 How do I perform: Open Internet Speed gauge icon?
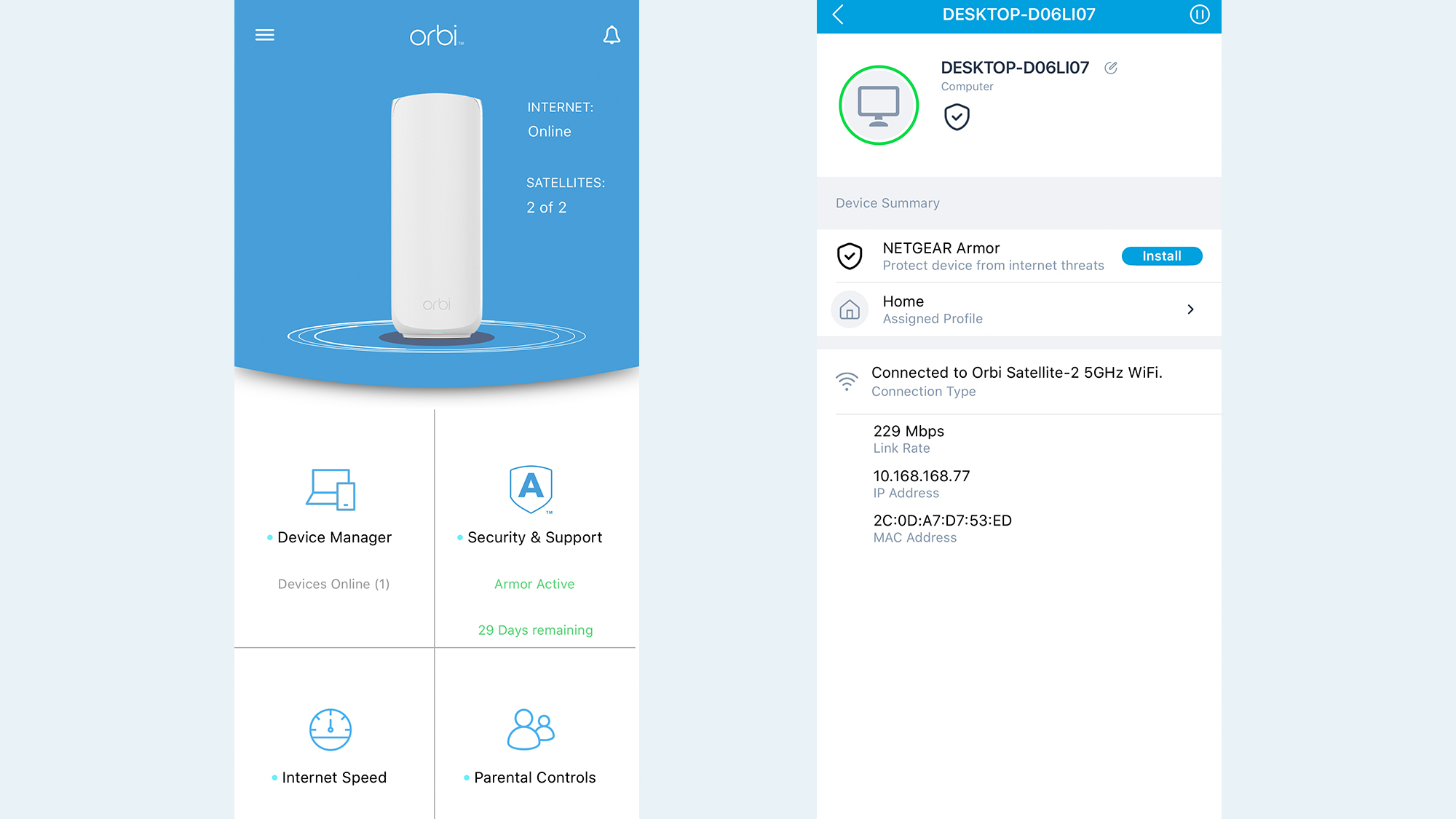pyautogui.click(x=331, y=729)
